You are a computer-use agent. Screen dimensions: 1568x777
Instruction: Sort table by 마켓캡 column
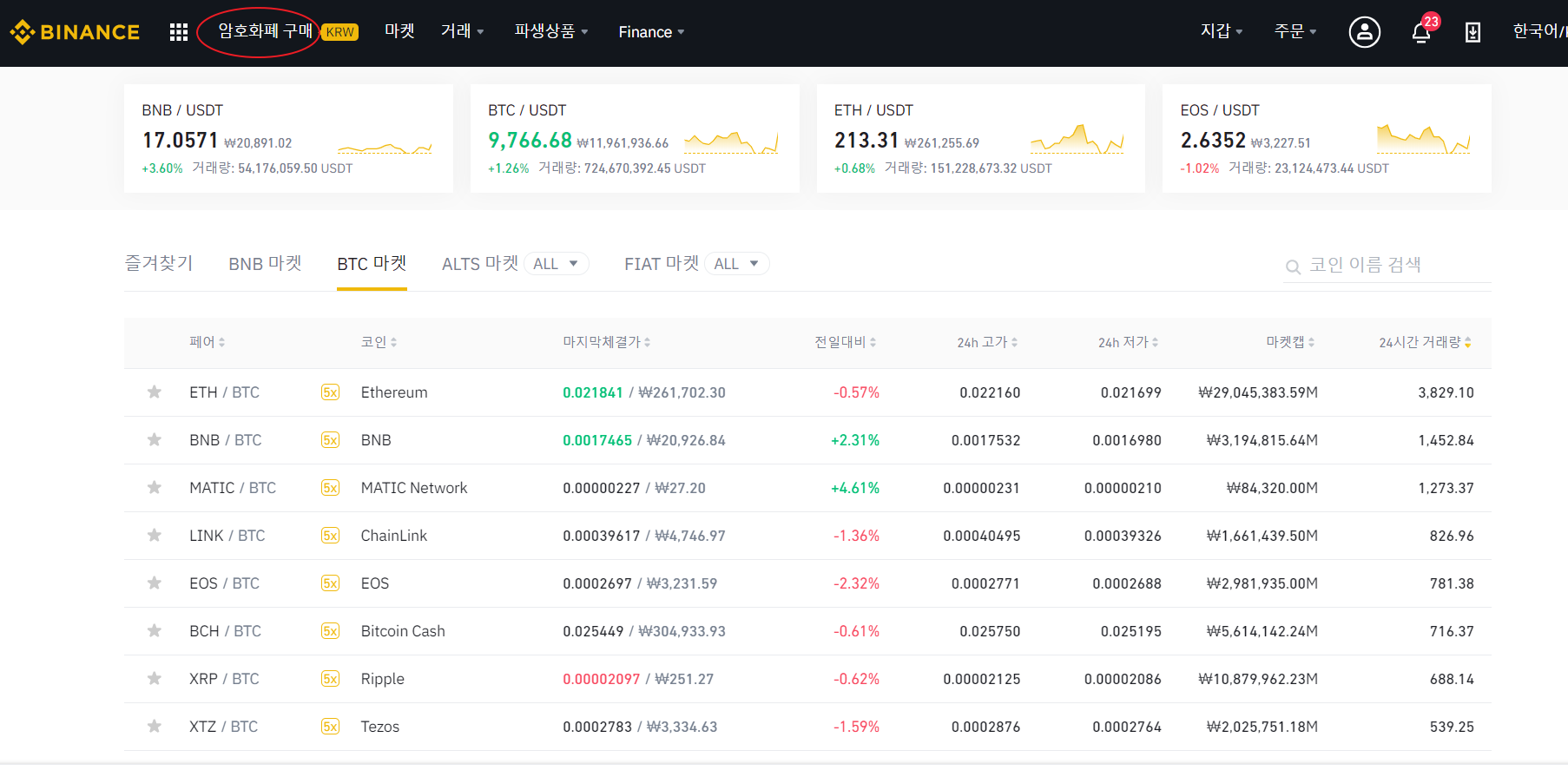[1290, 342]
